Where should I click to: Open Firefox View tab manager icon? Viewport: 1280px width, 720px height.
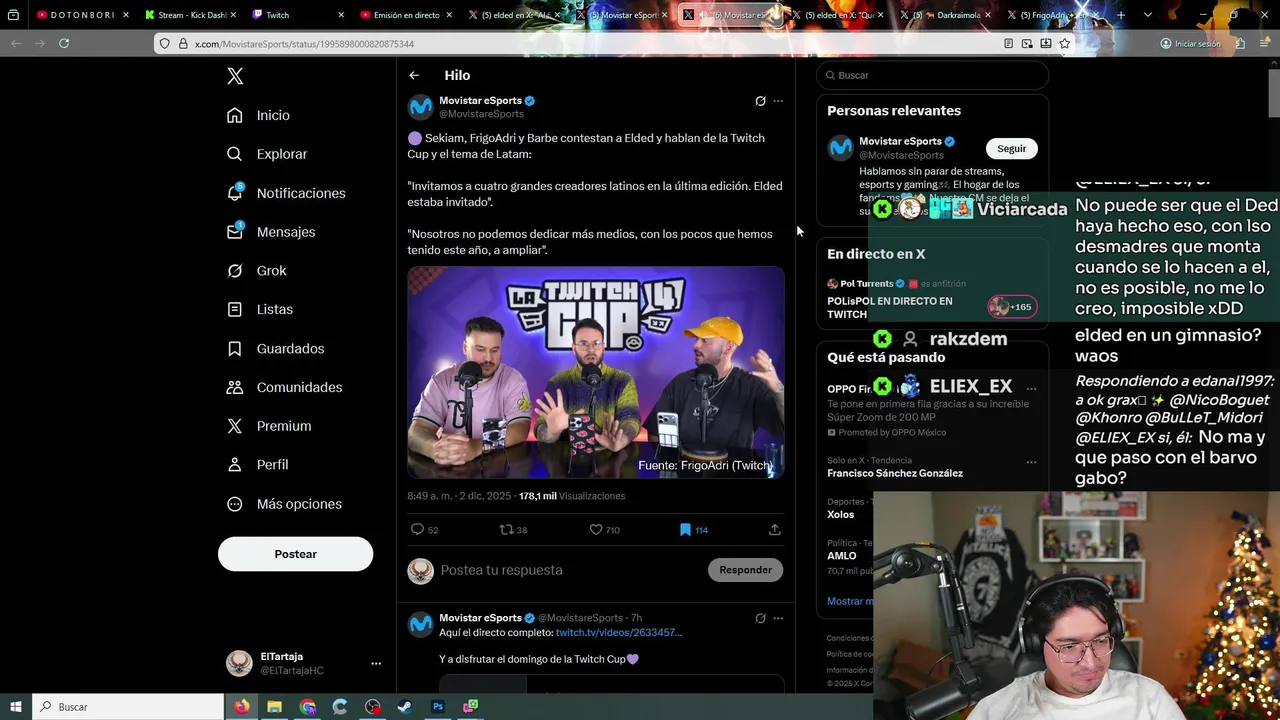[13, 15]
